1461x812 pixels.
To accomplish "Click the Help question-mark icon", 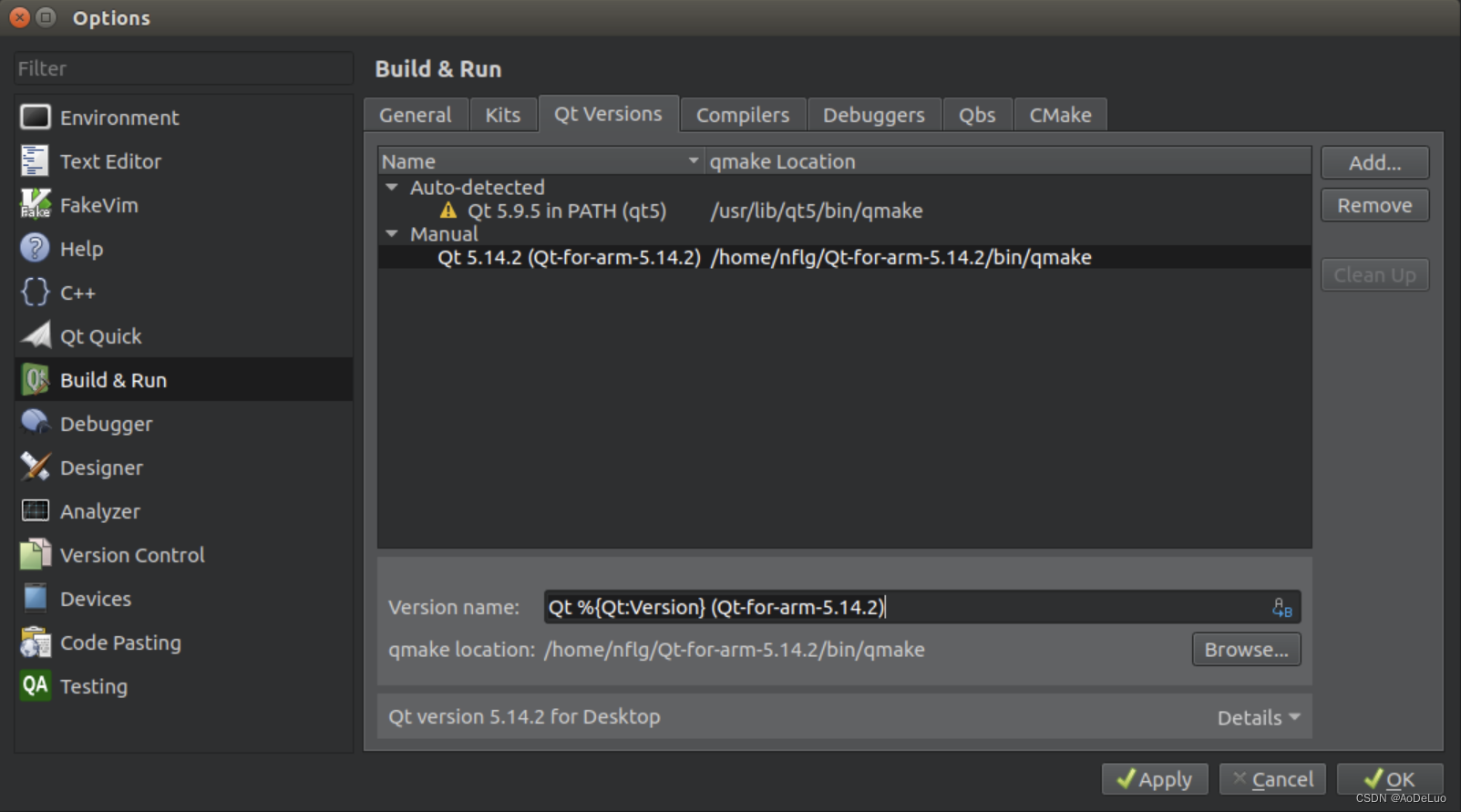I will coord(36,248).
